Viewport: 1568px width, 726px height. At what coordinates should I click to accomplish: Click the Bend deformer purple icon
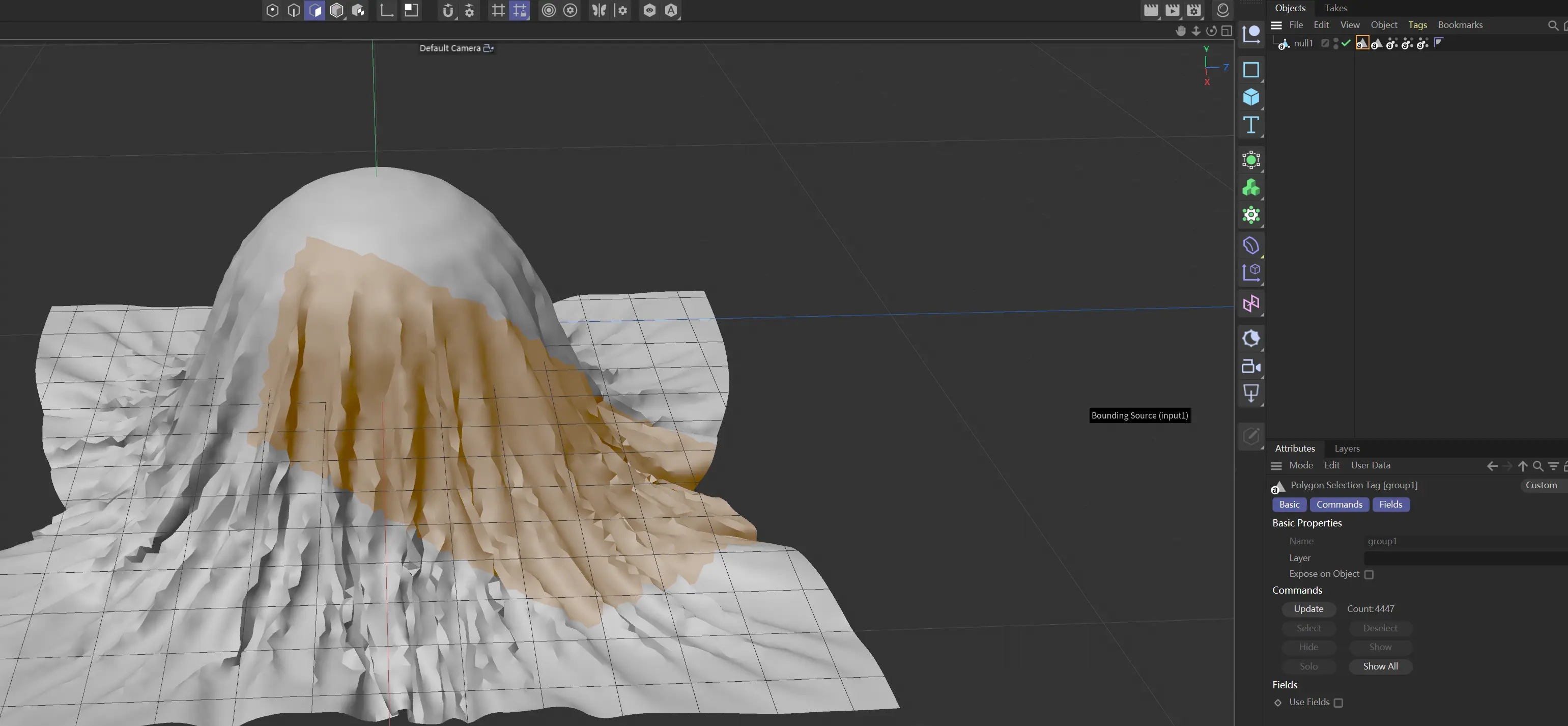pyautogui.click(x=1251, y=303)
